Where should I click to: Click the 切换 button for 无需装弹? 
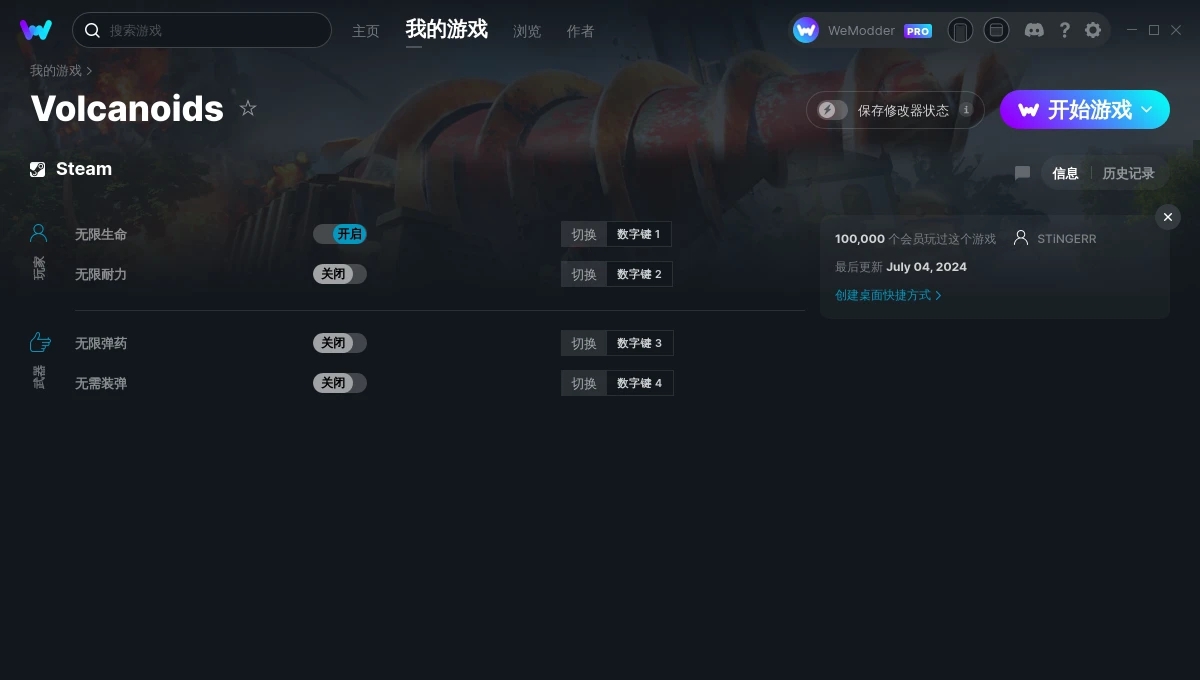point(584,383)
